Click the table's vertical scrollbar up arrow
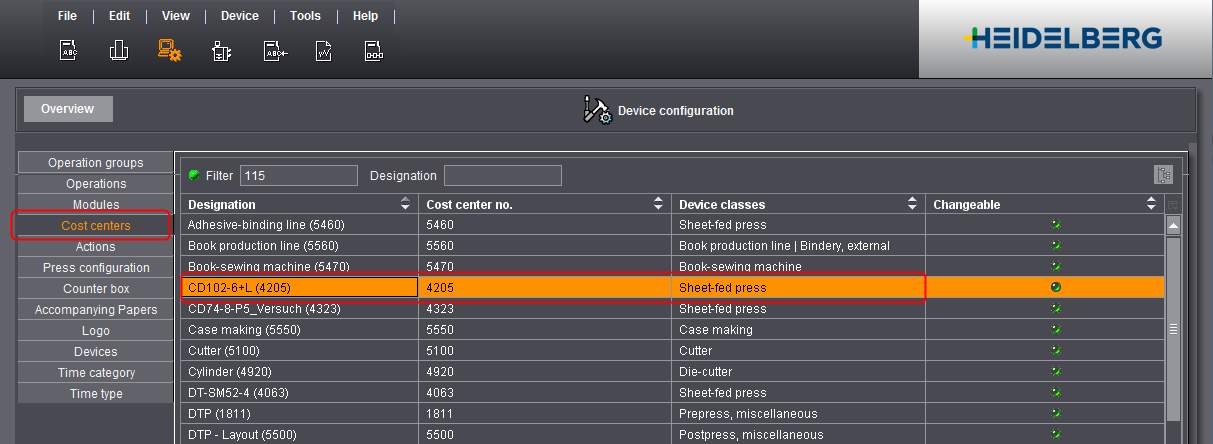The height and width of the screenshot is (444, 1213). (1174, 225)
